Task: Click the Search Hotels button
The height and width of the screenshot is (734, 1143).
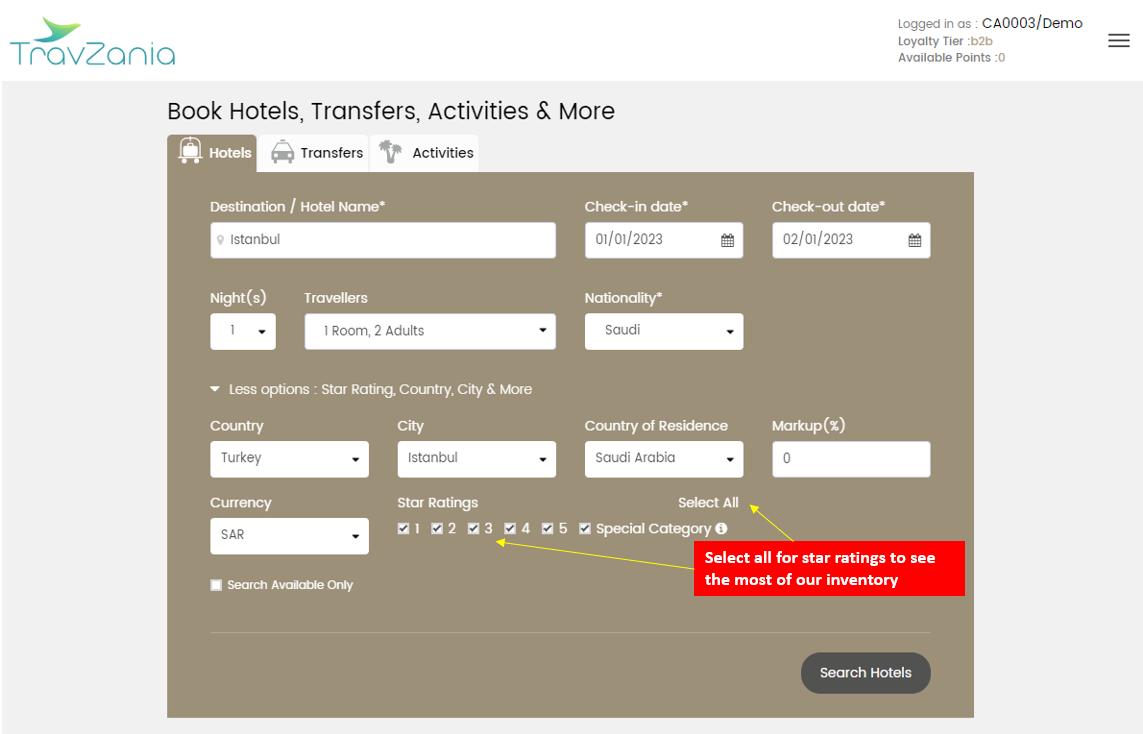Action: (865, 673)
